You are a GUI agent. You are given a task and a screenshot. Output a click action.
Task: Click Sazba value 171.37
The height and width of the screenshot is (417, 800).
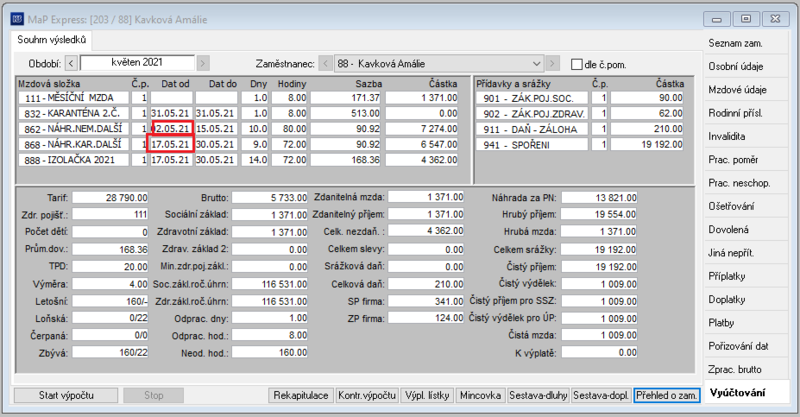coord(346,97)
